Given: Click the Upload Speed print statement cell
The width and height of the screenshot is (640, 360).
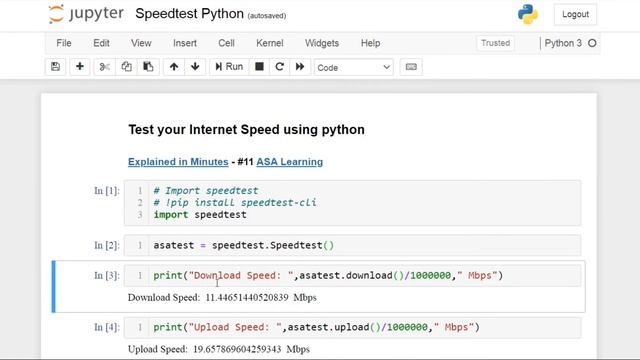Looking at the screenshot, I should coord(352,327).
